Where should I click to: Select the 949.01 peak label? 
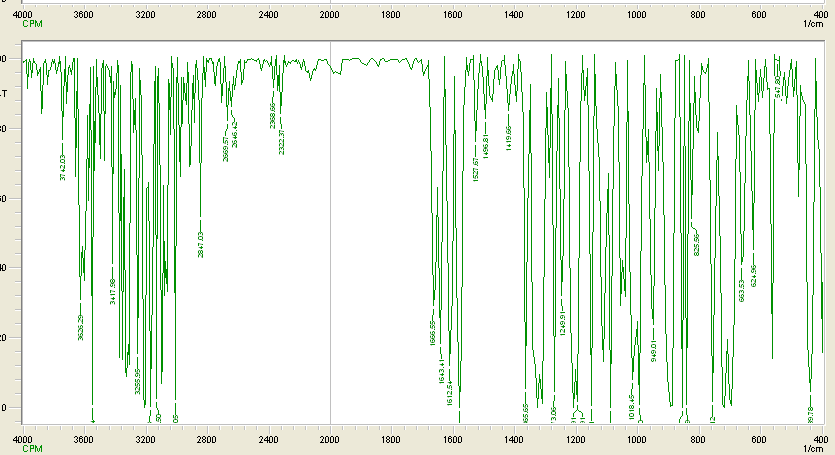(x=653, y=350)
